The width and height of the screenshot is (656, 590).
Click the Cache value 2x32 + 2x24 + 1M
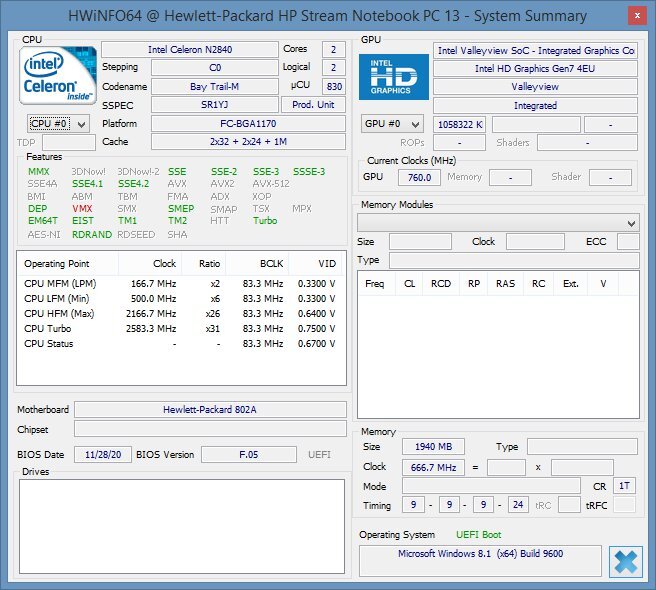coord(248,141)
